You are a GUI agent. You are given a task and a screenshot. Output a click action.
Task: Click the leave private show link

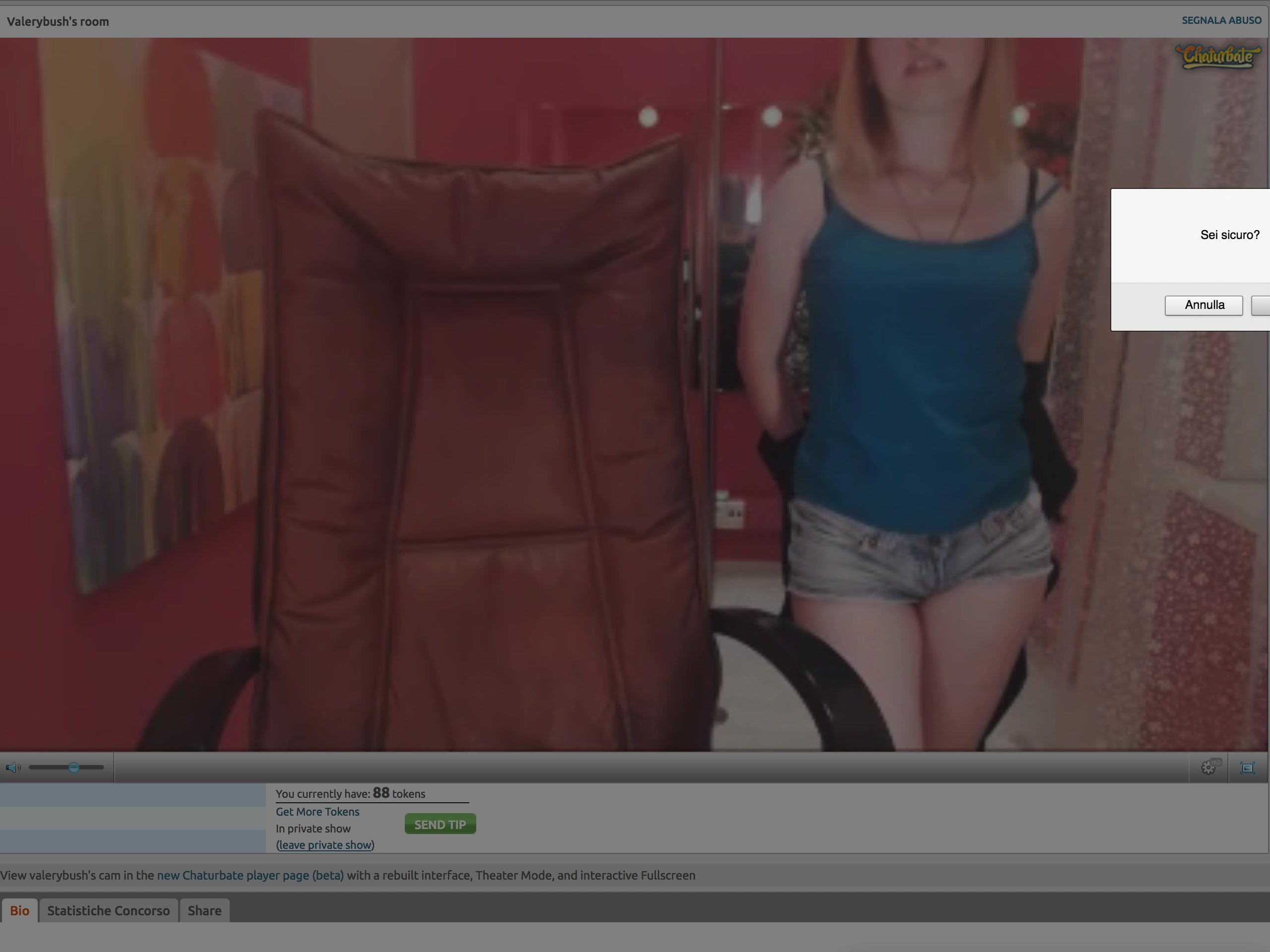325,845
